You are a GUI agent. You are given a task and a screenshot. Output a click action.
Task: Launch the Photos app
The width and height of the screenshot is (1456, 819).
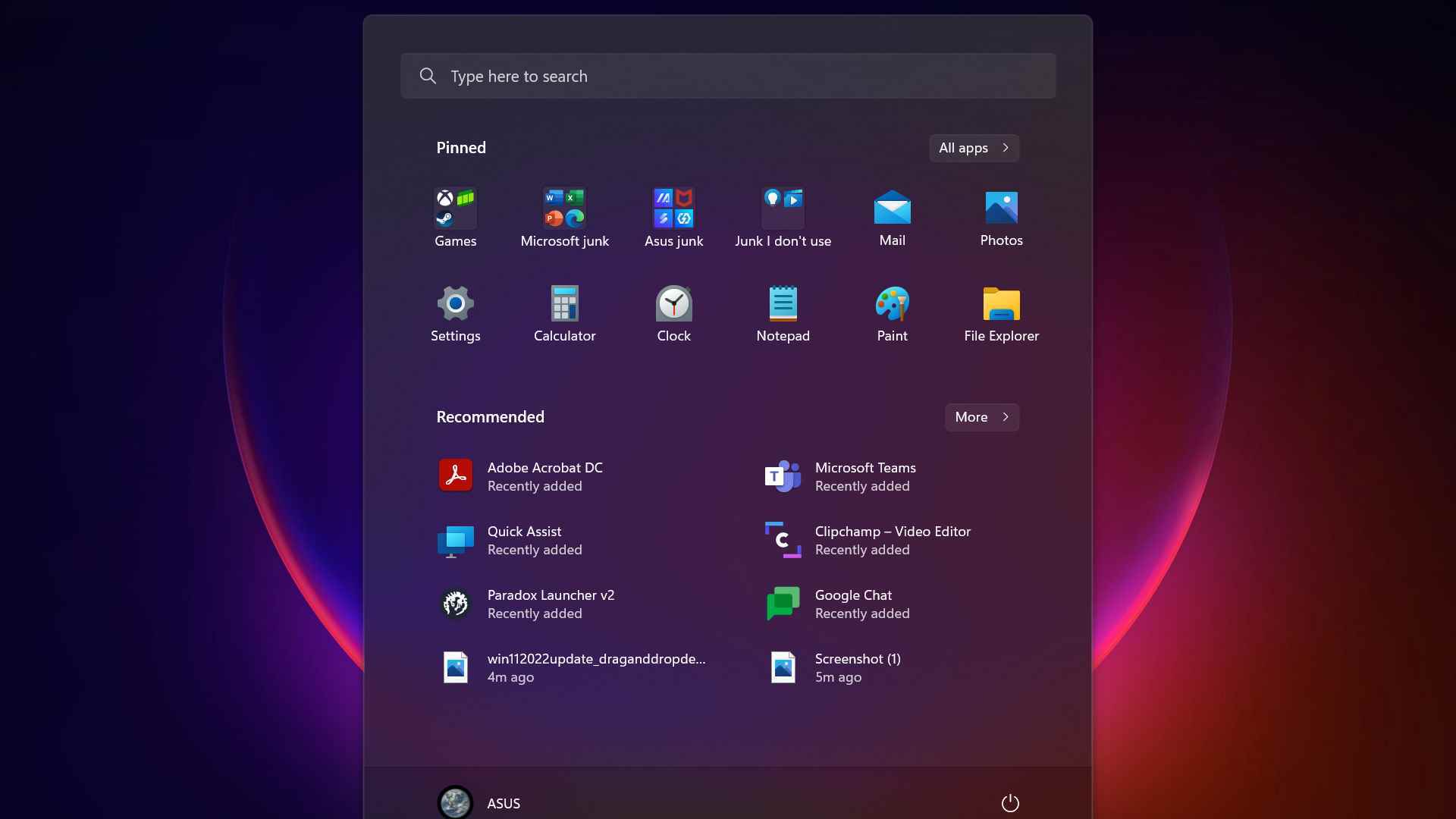1001,218
